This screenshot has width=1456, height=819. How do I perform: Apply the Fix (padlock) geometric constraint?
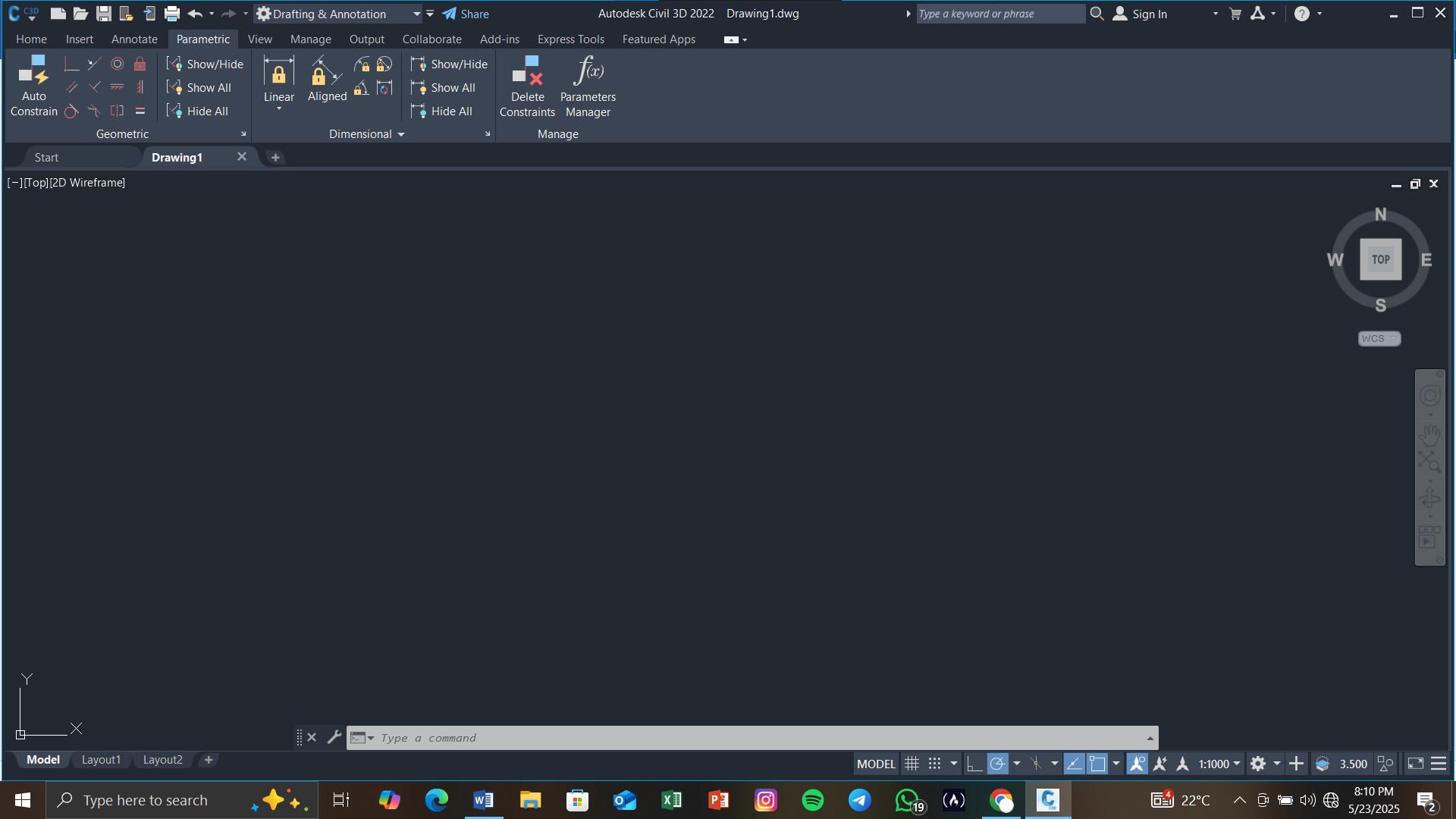click(x=140, y=64)
